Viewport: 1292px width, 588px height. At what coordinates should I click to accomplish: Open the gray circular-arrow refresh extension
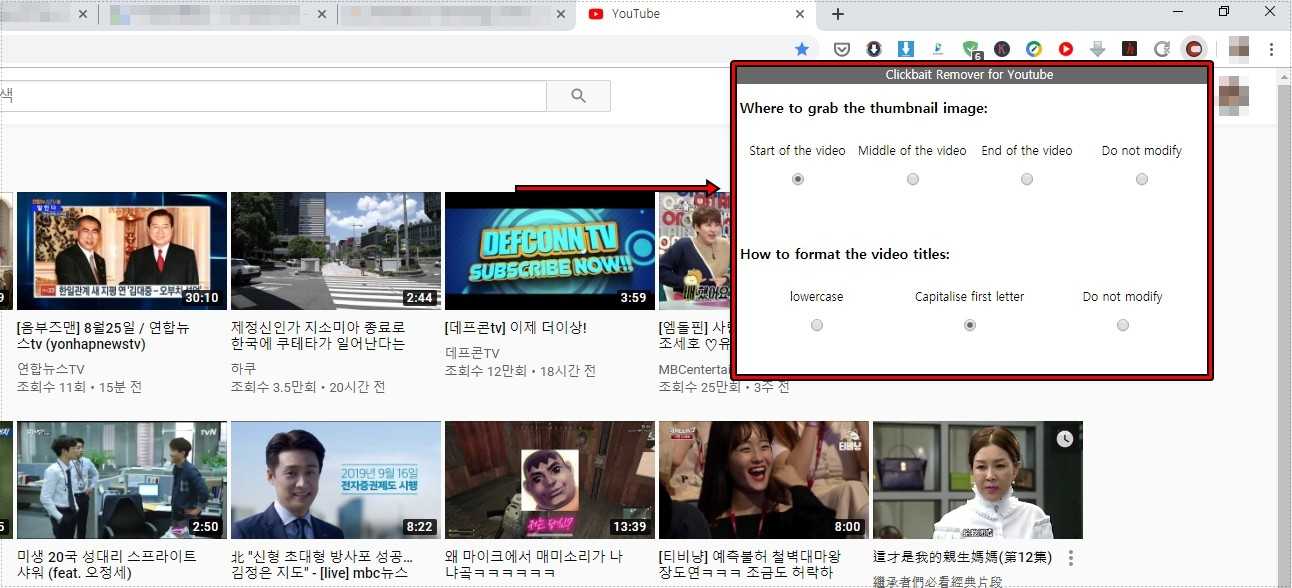coord(1162,48)
